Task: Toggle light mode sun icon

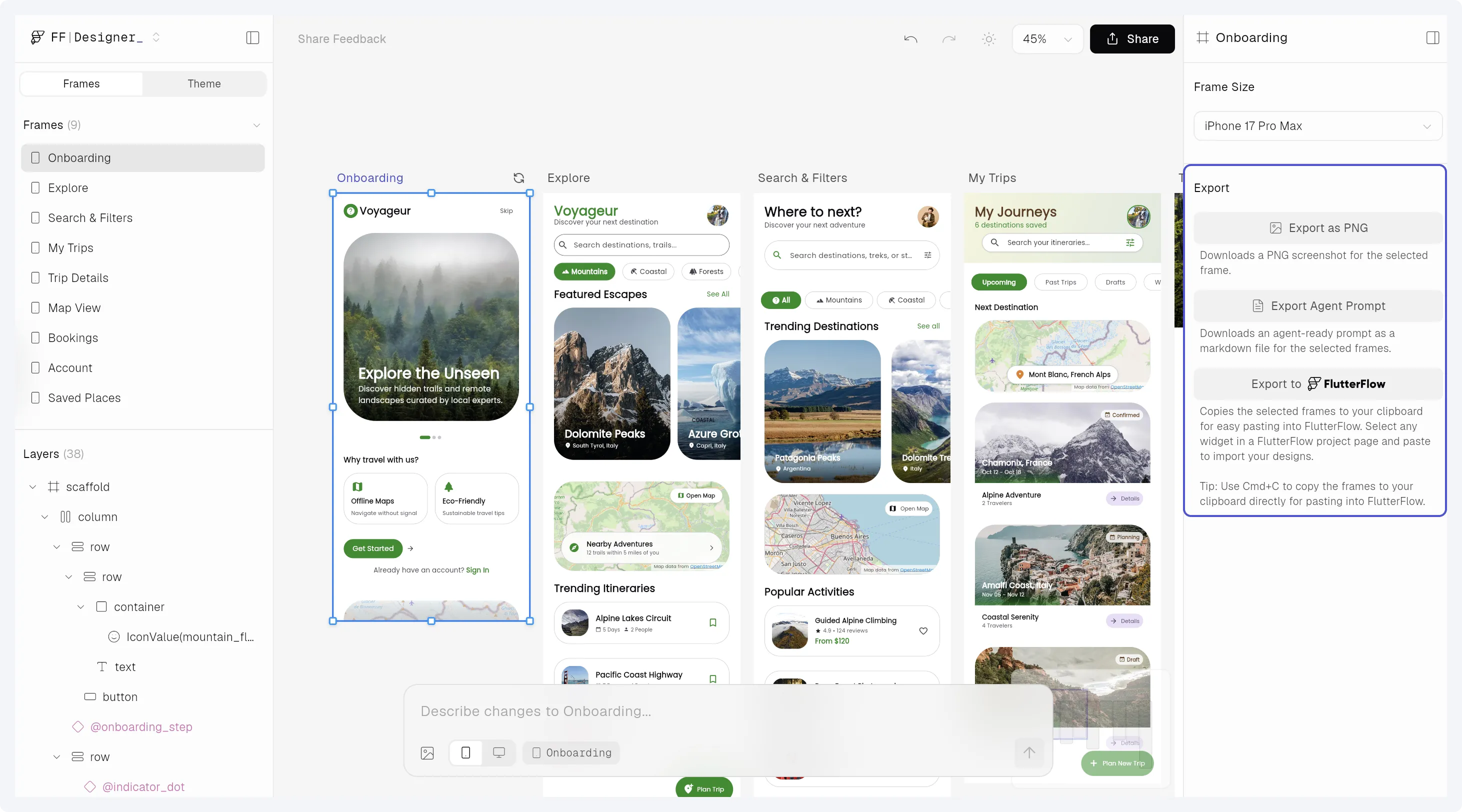Action: click(x=988, y=38)
